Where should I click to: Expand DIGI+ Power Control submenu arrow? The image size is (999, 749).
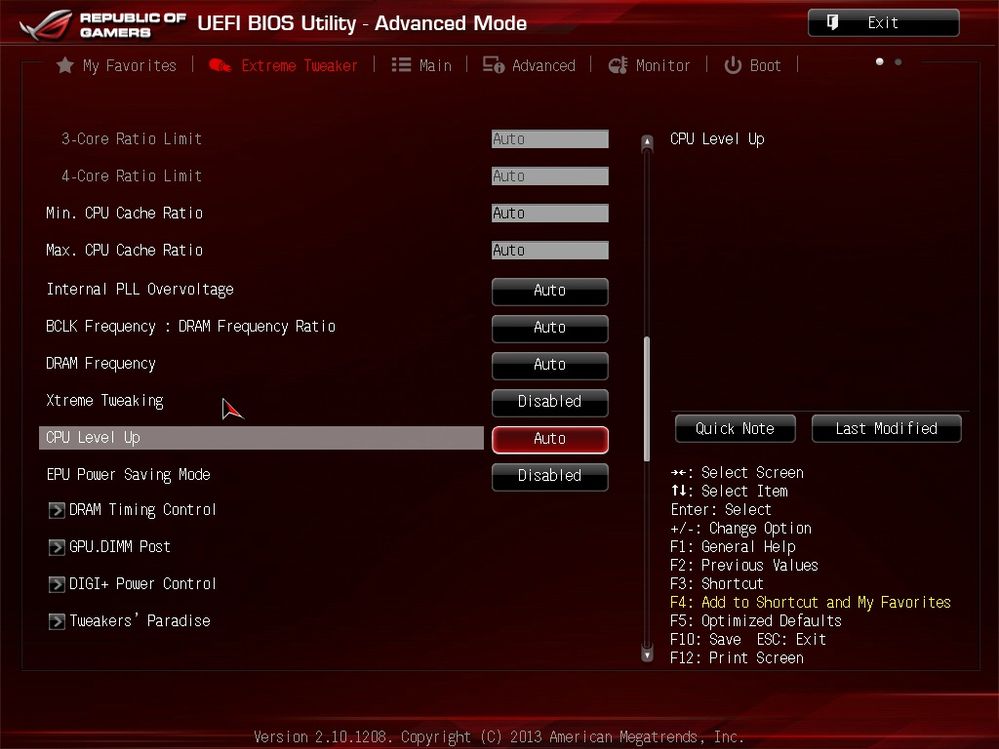pyautogui.click(x=57, y=584)
